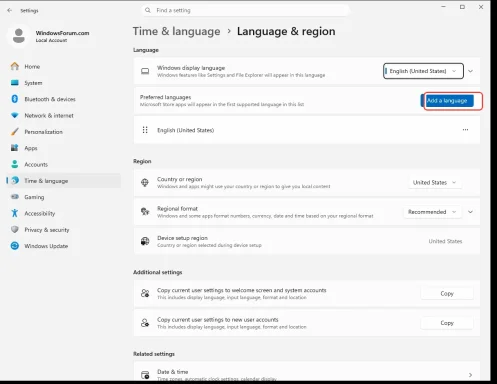Go to Bluetooth & devices
The width and height of the screenshot is (497, 384).
click(x=50, y=99)
